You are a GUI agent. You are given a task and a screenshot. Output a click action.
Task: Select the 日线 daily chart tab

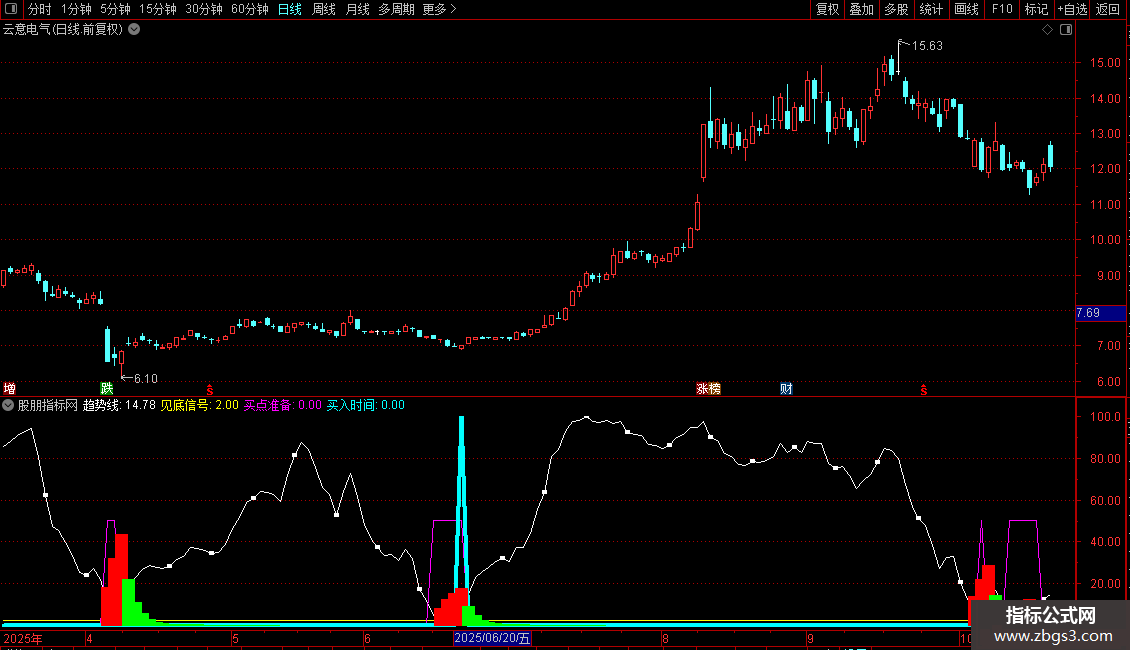pyautogui.click(x=290, y=9)
